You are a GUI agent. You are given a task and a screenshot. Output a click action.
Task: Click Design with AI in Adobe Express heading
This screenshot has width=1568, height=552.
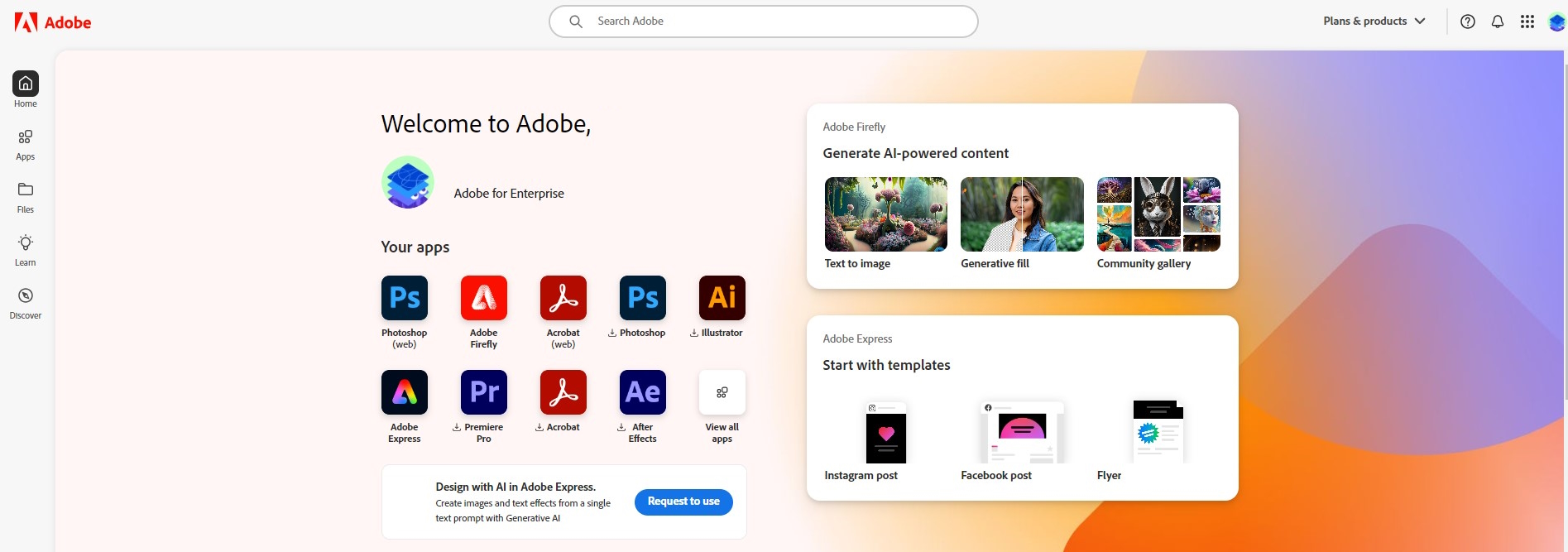(515, 487)
